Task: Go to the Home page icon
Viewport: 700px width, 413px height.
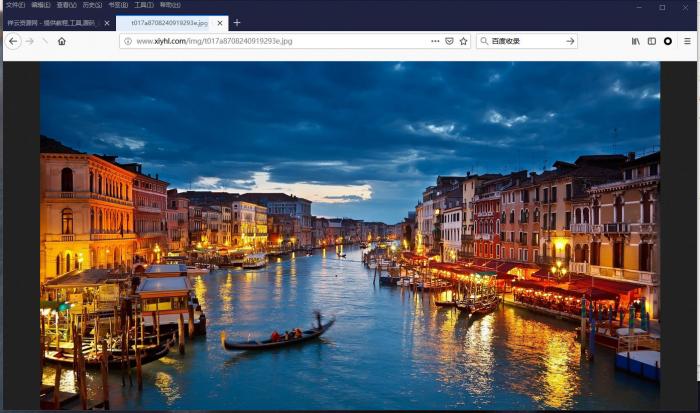Action: pyautogui.click(x=61, y=41)
